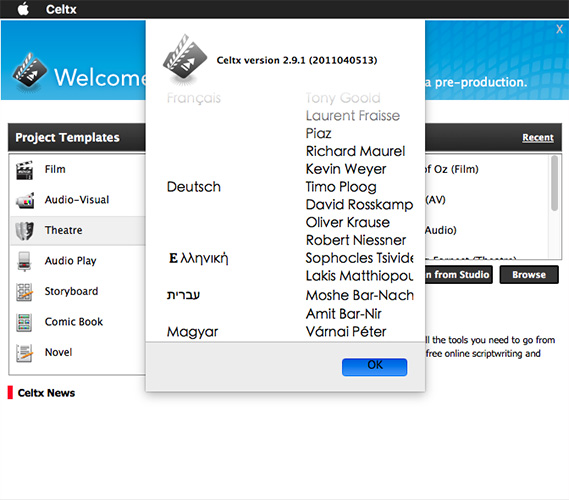
Task: Choose the Theatre template label
Action: pos(64,230)
